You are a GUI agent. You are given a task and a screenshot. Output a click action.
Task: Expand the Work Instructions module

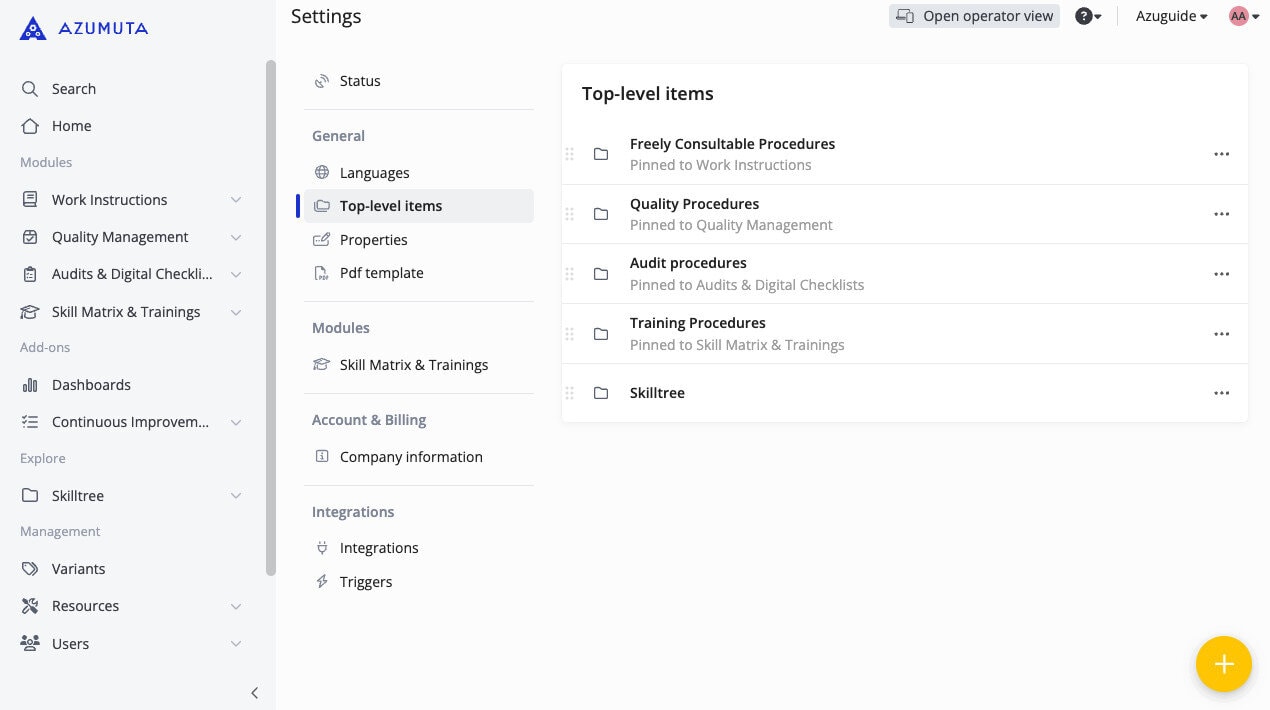(236, 200)
